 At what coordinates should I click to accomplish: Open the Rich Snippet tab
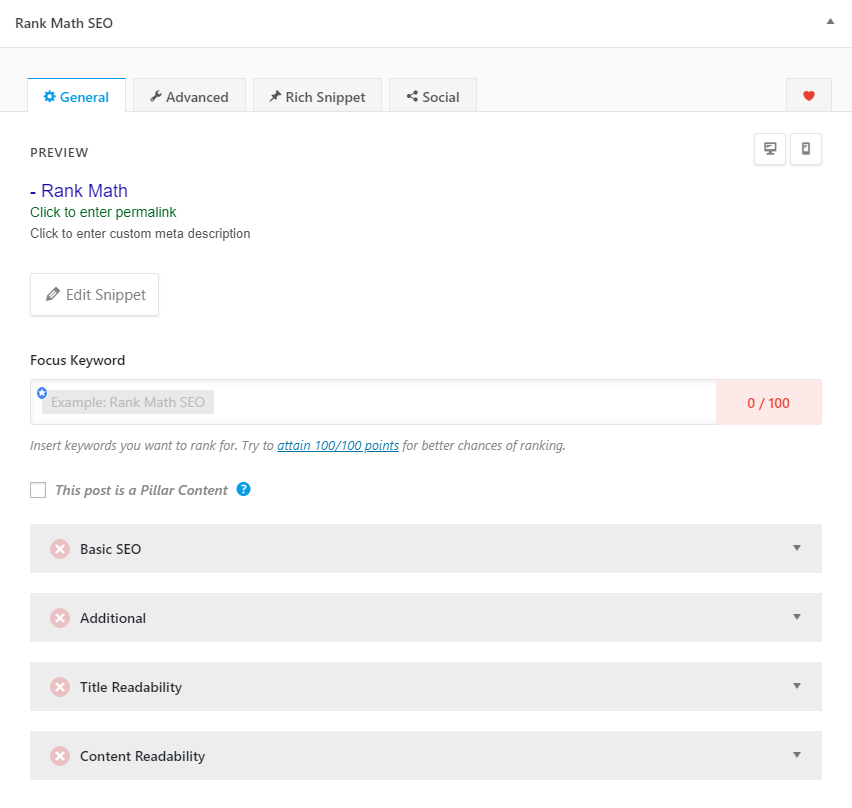(317, 96)
